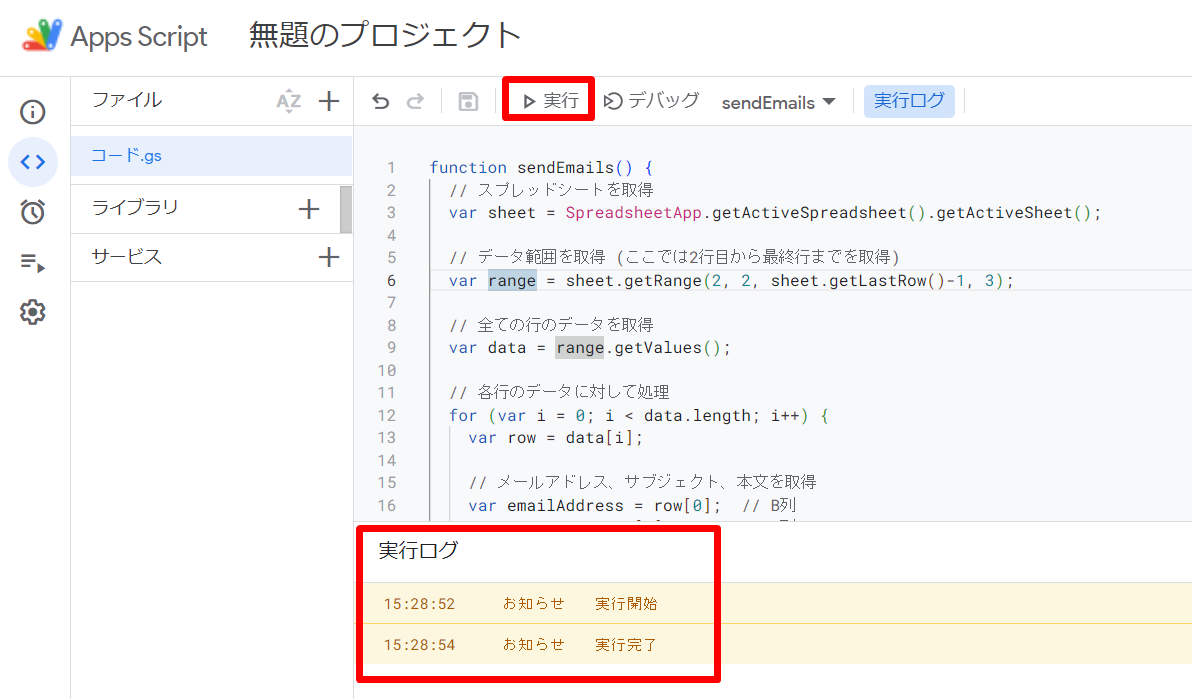Click the sidebar scrollbar beside ライブラリ
Image resolution: width=1192 pixels, height=699 pixels.
pyautogui.click(x=346, y=209)
